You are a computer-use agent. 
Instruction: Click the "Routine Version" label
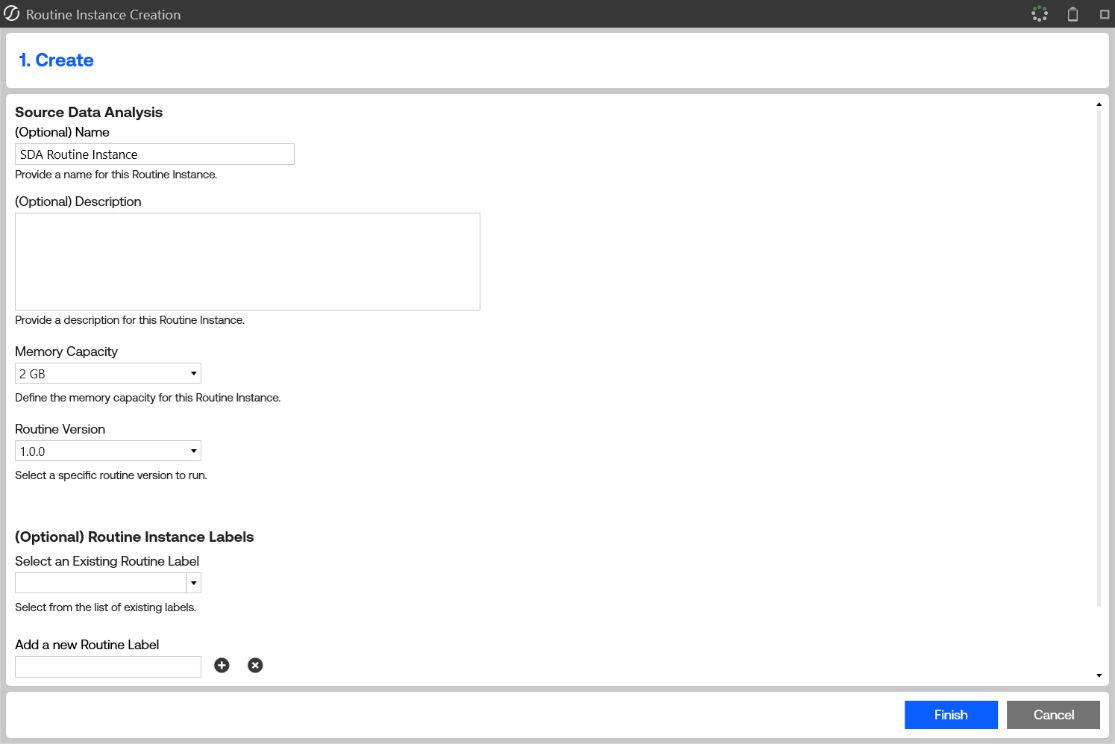point(60,429)
